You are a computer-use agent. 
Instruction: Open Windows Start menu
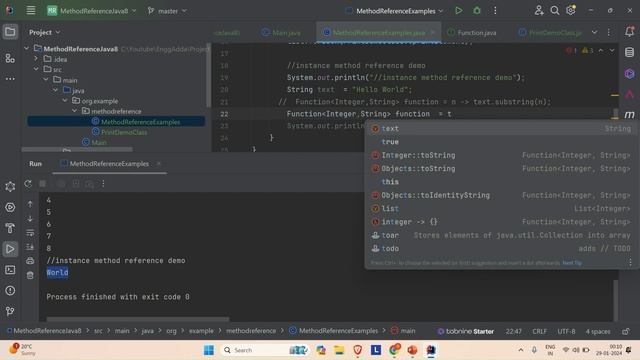209,350
